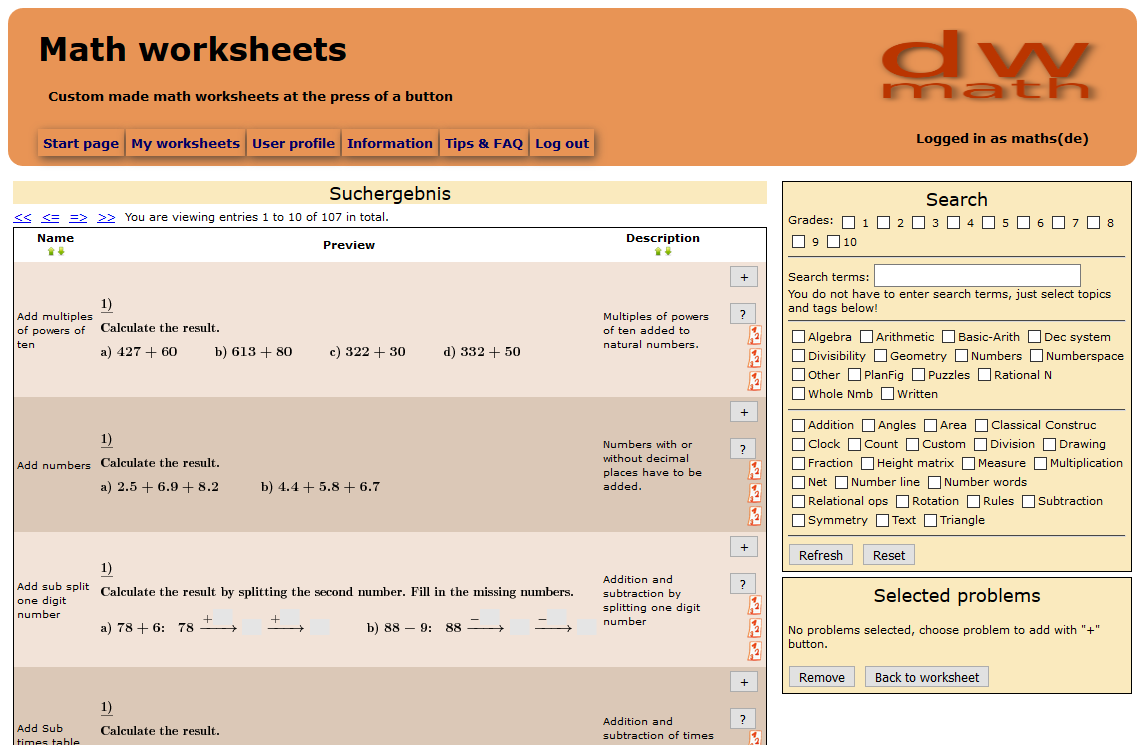Enable the Puzzles topic checkbox
Viewport: 1145px width, 745px height.
tap(919, 375)
